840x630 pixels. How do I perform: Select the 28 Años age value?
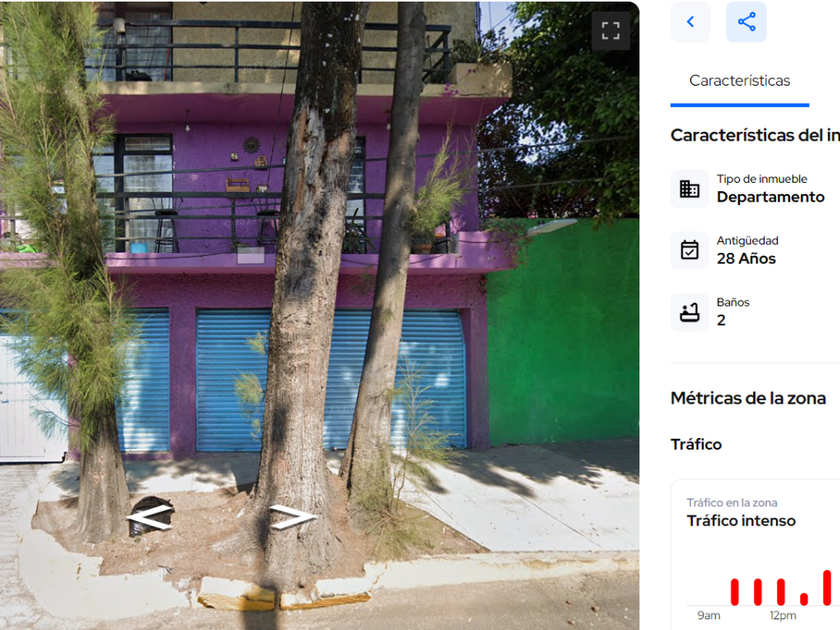click(x=746, y=259)
